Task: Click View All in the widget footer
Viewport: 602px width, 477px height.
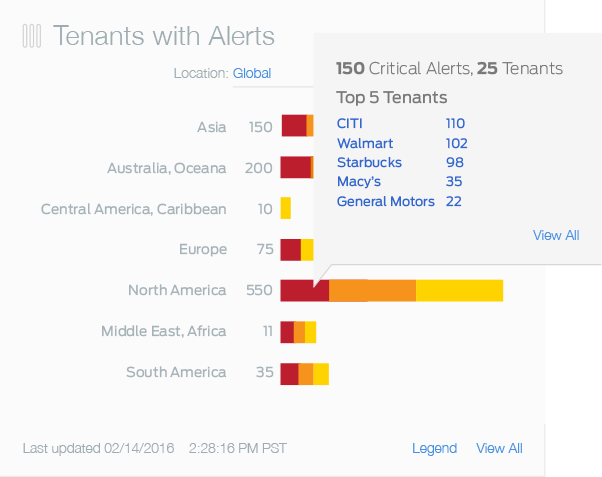Action: coord(499,448)
